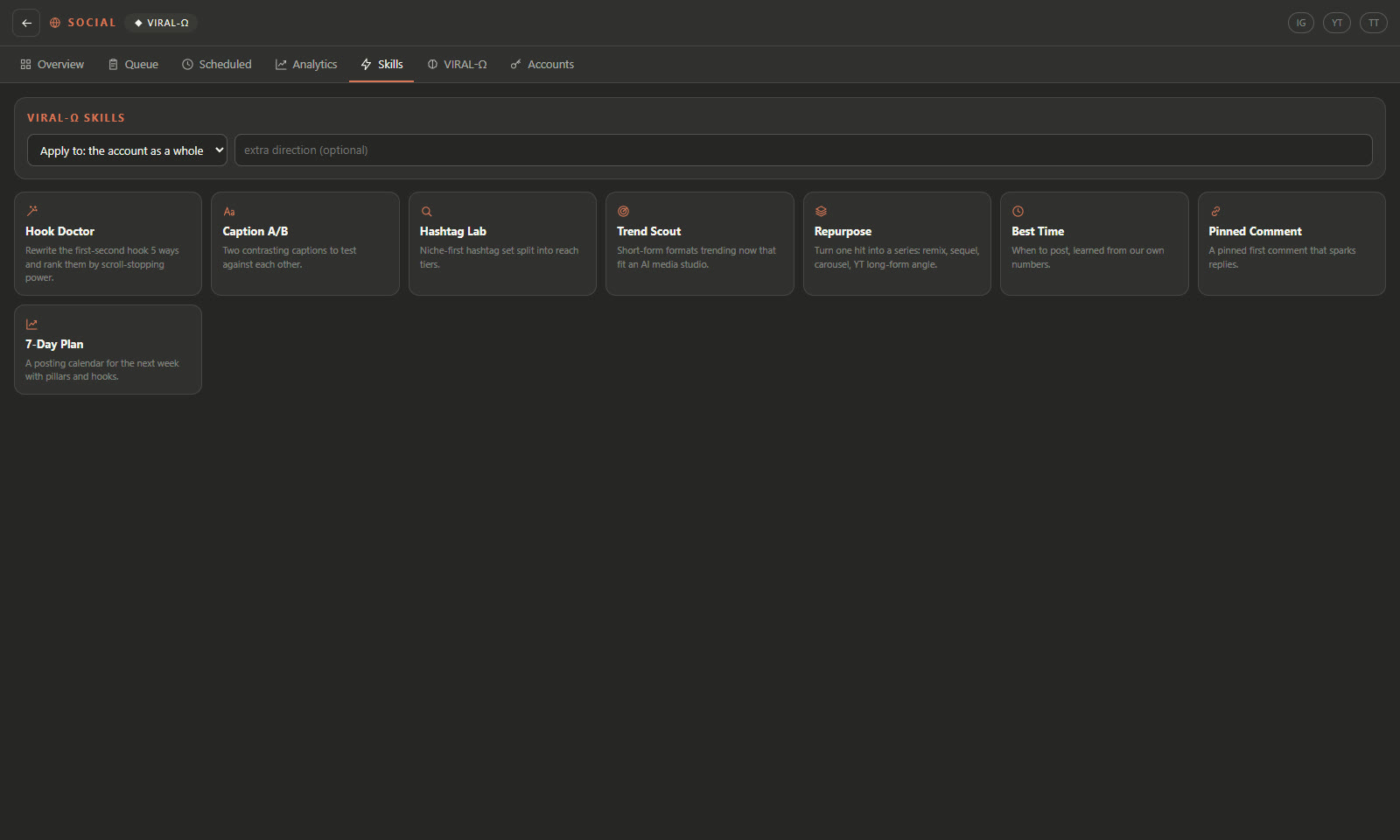
Task: Launch the Caption A/B skill
Action: point(305,243)
